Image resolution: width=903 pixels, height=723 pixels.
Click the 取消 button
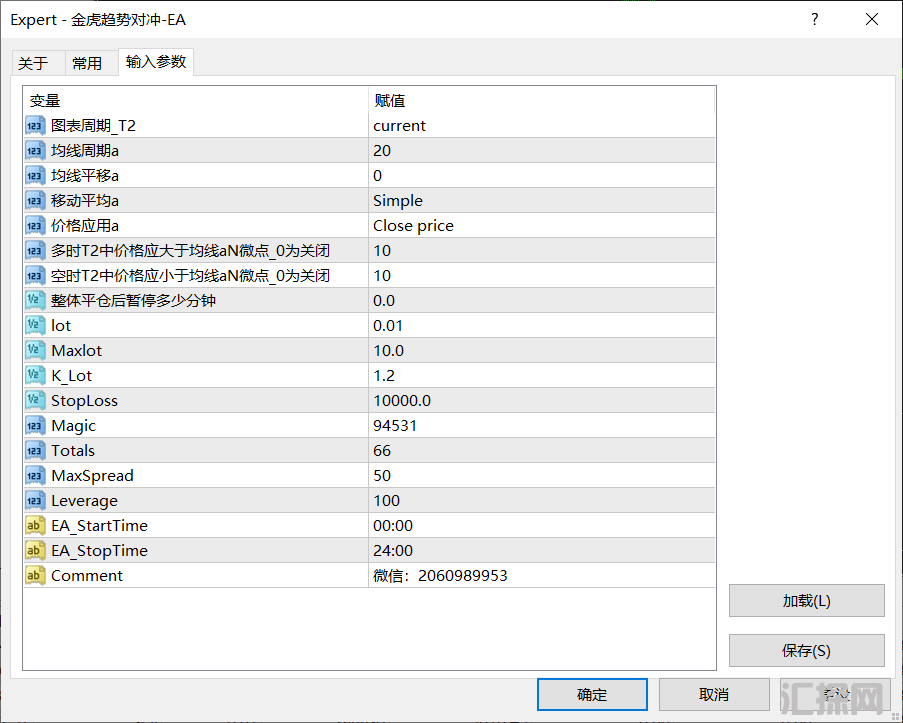(714, 694)
